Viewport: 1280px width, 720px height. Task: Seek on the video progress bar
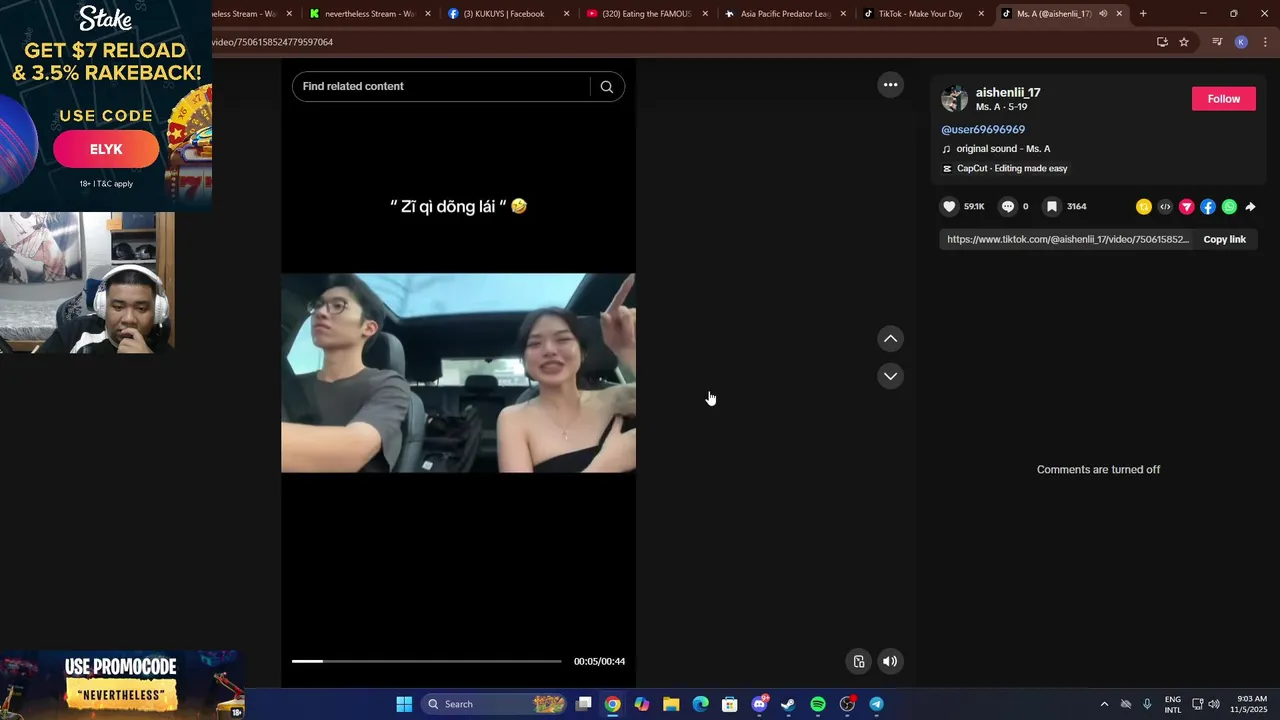427,661
